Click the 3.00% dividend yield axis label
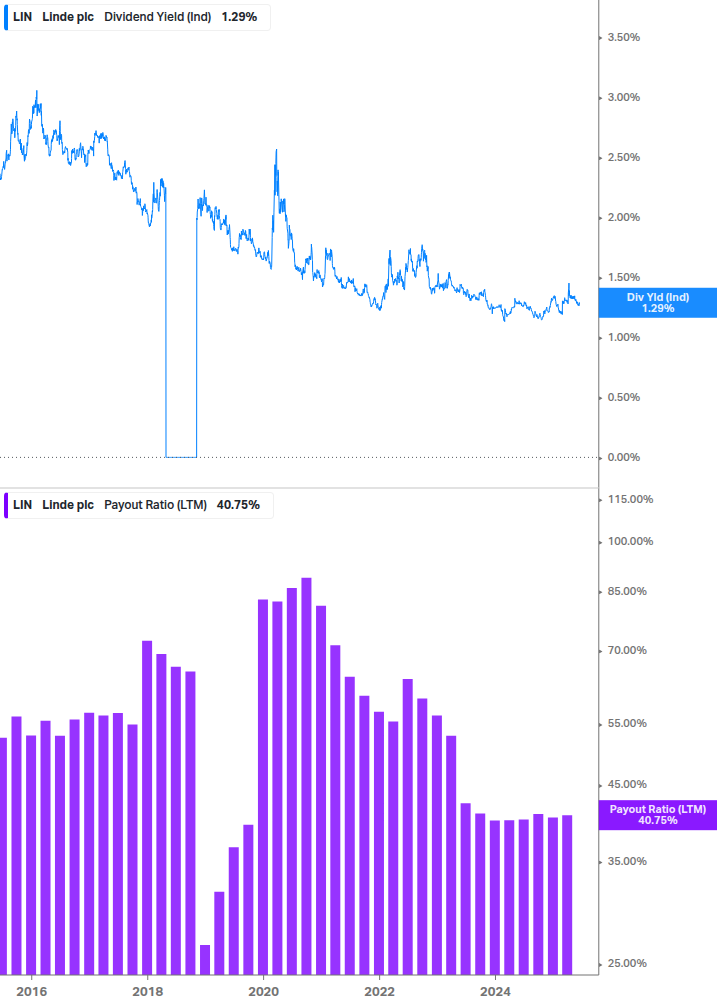 (x=623, y=97)
